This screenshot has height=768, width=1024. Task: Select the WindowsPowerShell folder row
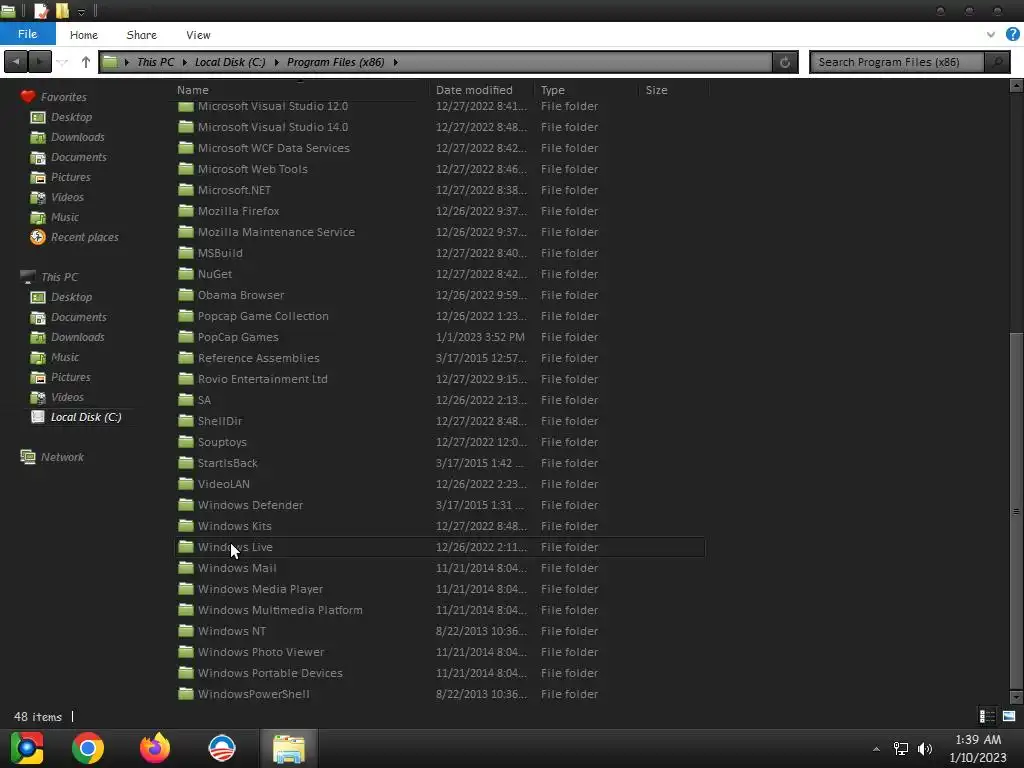coord(440,694)
